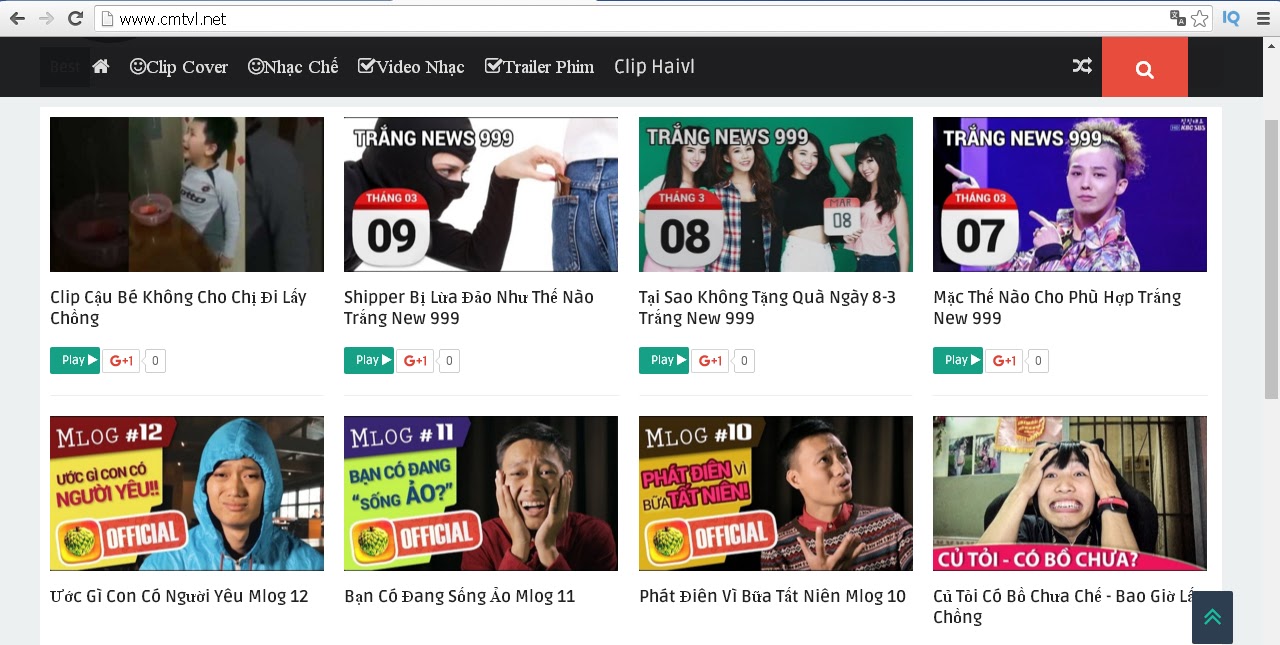Open title link Shipper Bị Lừa Đảo Như Thế Nào
1280x645 pixels.
point(469,308)
